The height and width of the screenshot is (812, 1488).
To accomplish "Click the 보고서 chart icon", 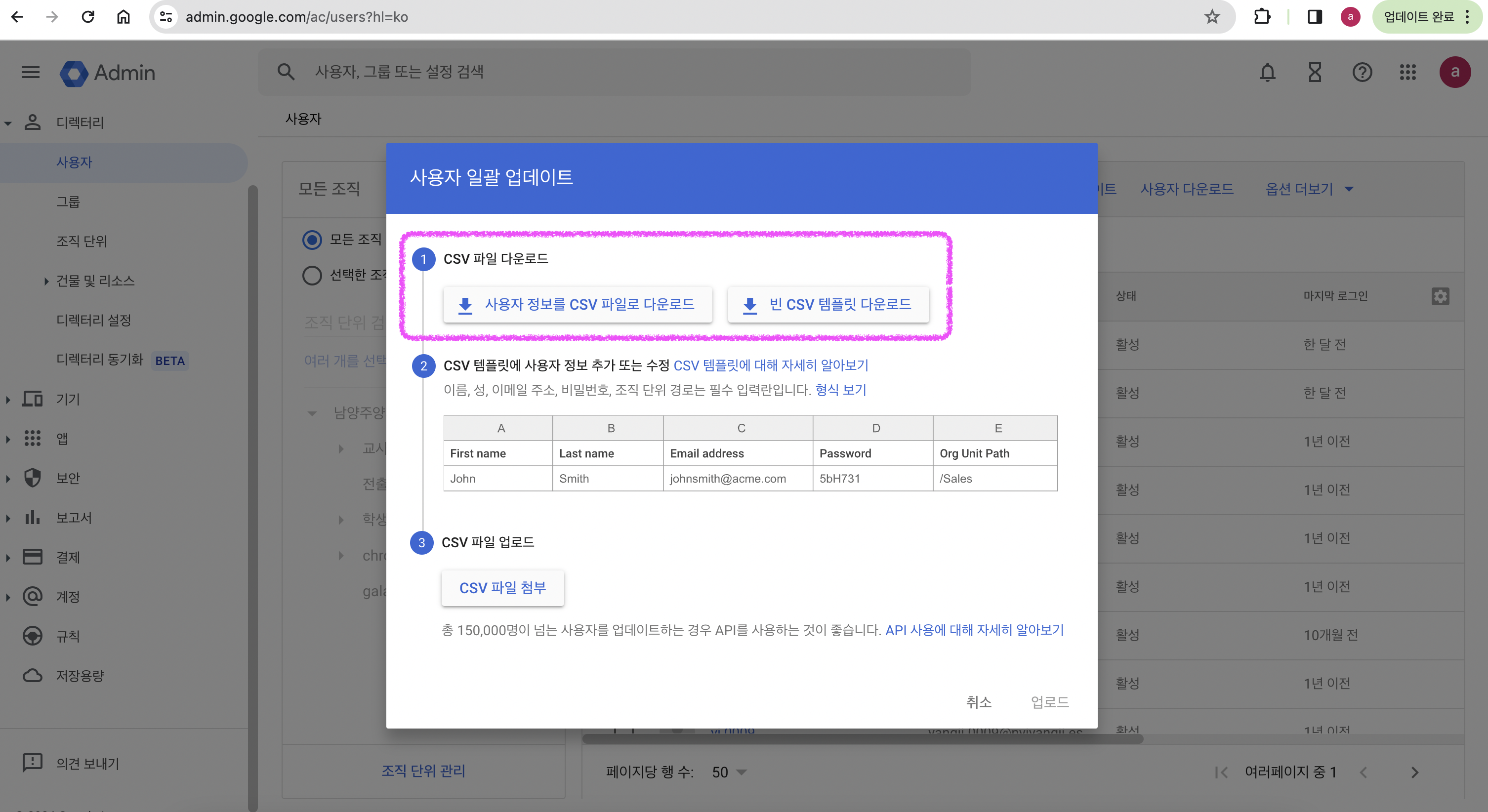I will [32, 517].
